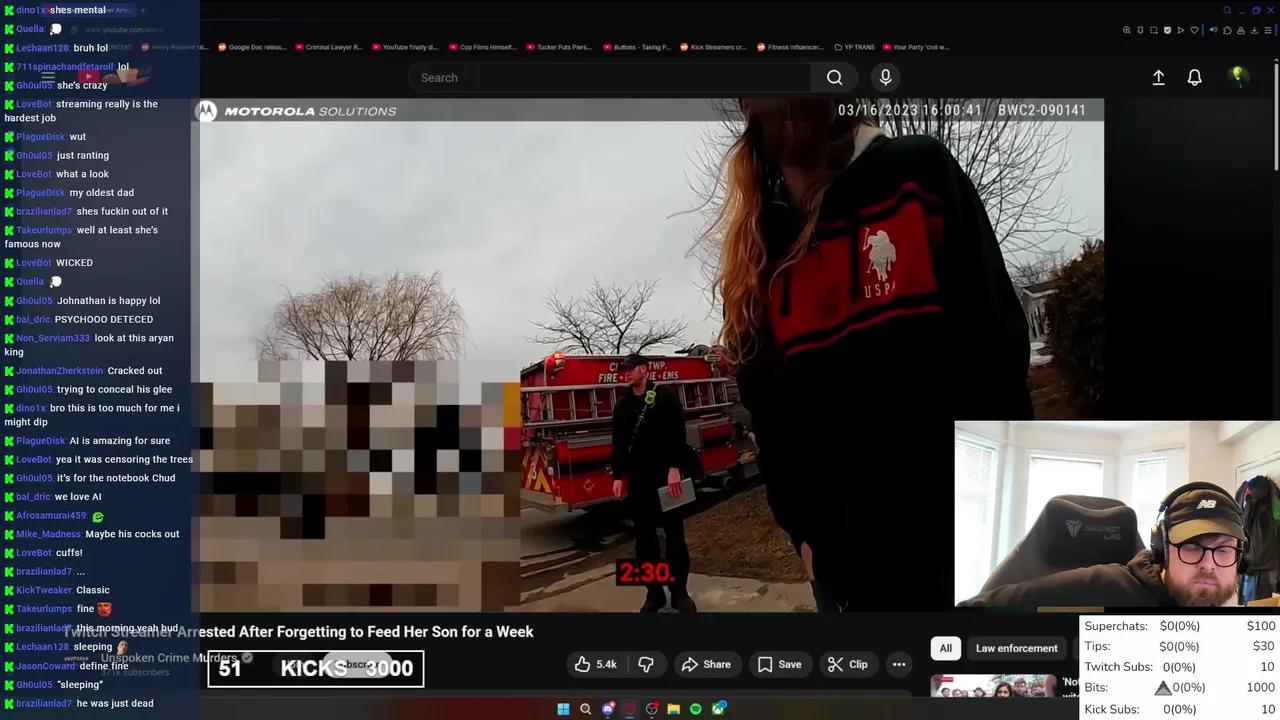Click the pin icon in browser toolbar
The height and width of the screenshot is (720, 1280).
pos(1140,30)
